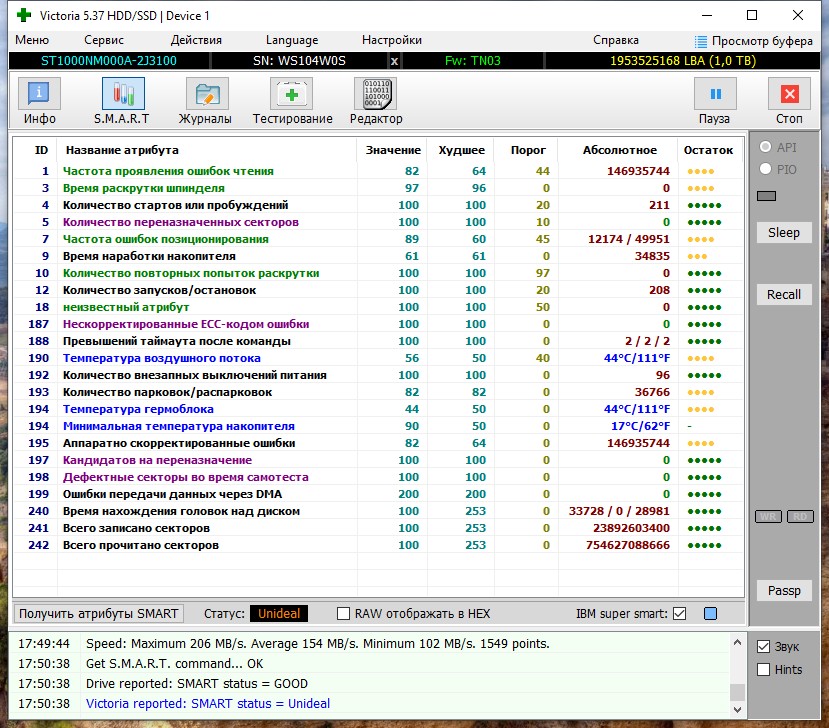Click the blue color square near IBM super smart

coord(711,613)
